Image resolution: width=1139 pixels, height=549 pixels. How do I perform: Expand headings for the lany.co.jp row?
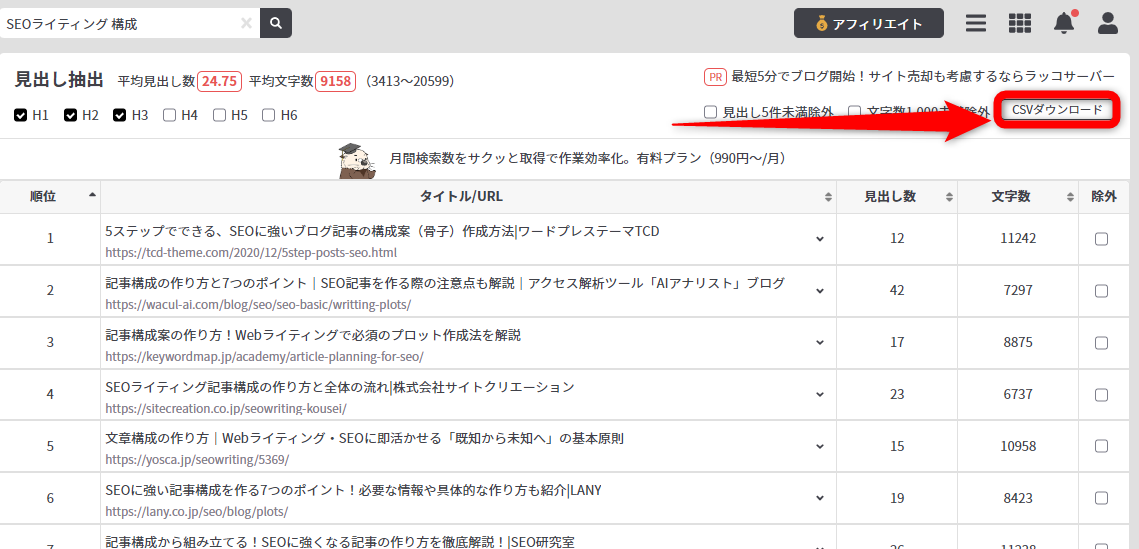820,498
